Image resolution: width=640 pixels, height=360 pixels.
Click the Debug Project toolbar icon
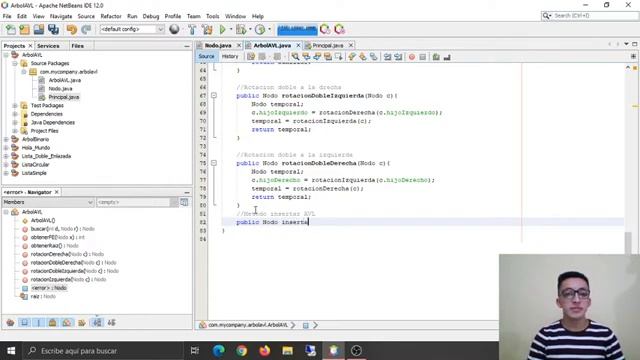(x=241, y=29)
